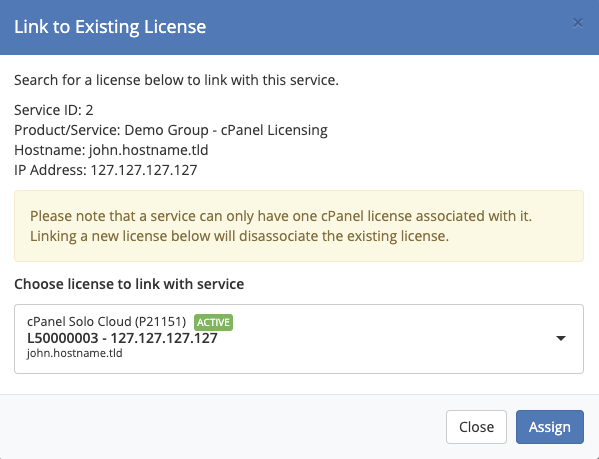Screen dimensions: 599x459
Task: Click the Hostname: john.hostname.tld line
Action: pyautogui.click(x=111, y=150)
